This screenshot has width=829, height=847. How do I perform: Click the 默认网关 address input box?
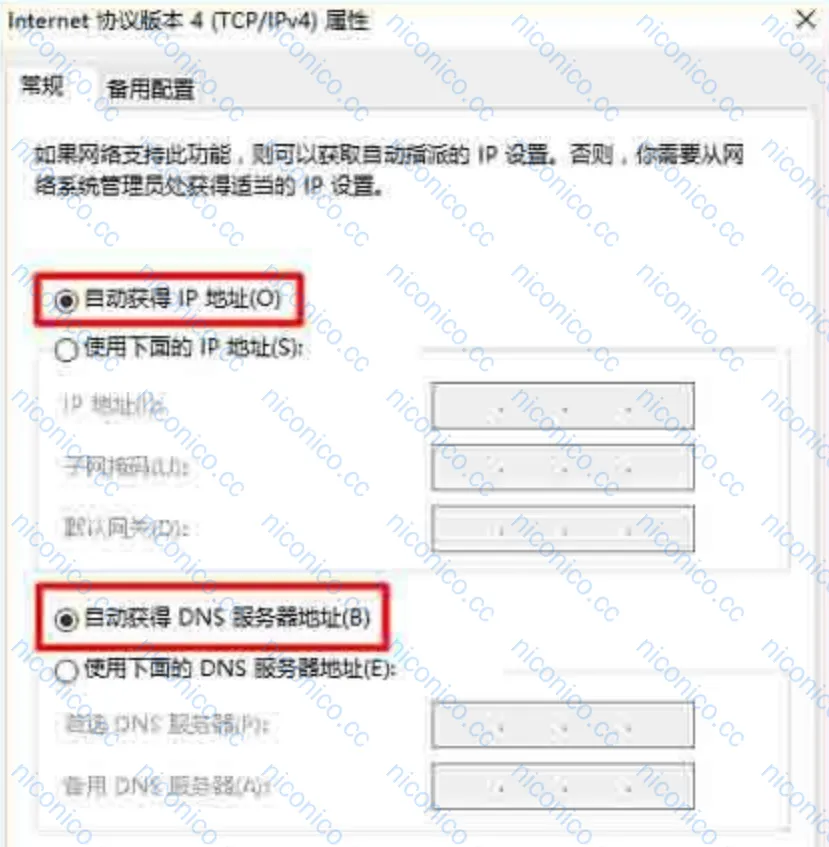coord(562,528)
